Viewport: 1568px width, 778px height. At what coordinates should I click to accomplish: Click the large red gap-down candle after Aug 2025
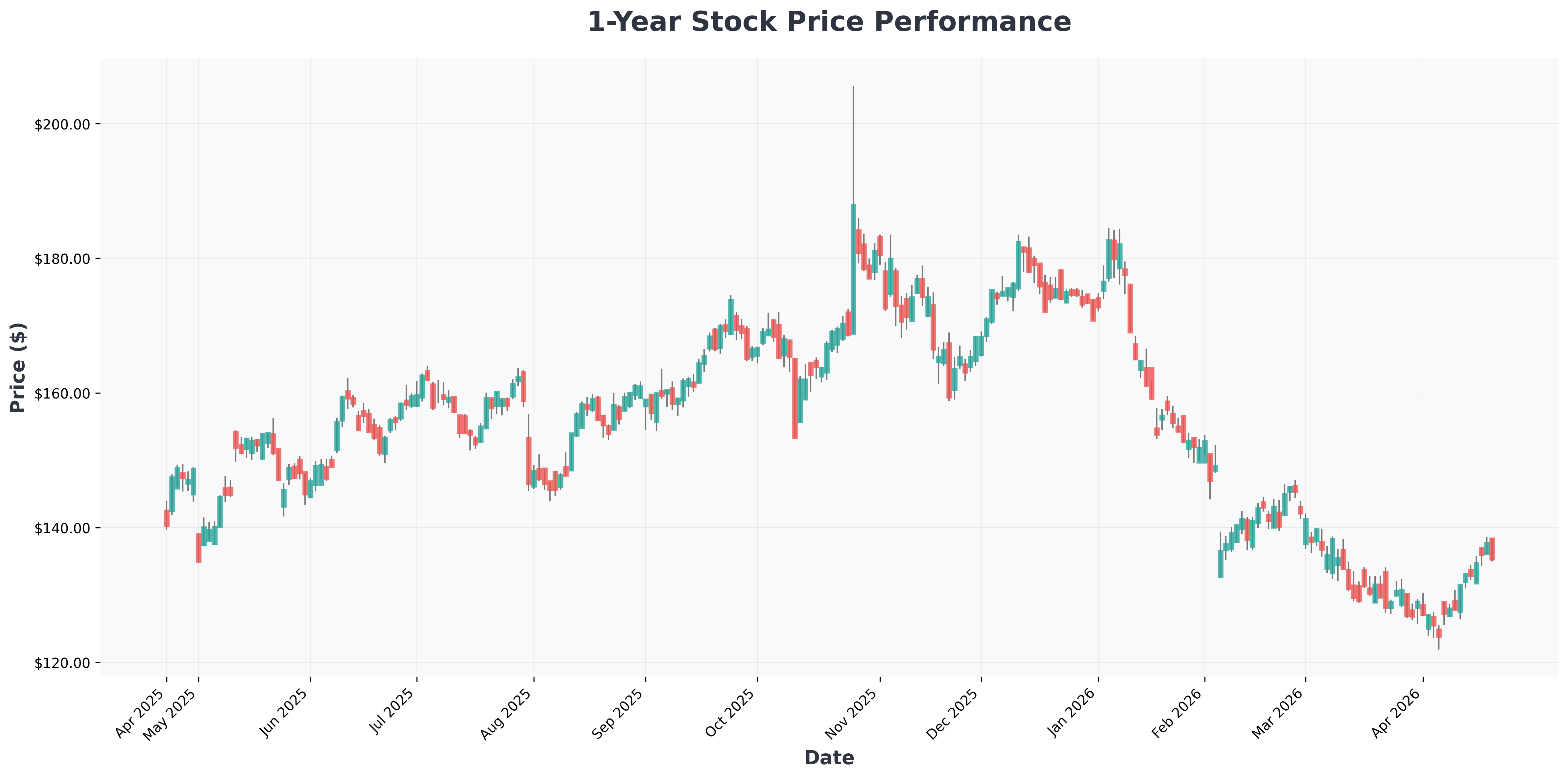click(x=529, y=461)
